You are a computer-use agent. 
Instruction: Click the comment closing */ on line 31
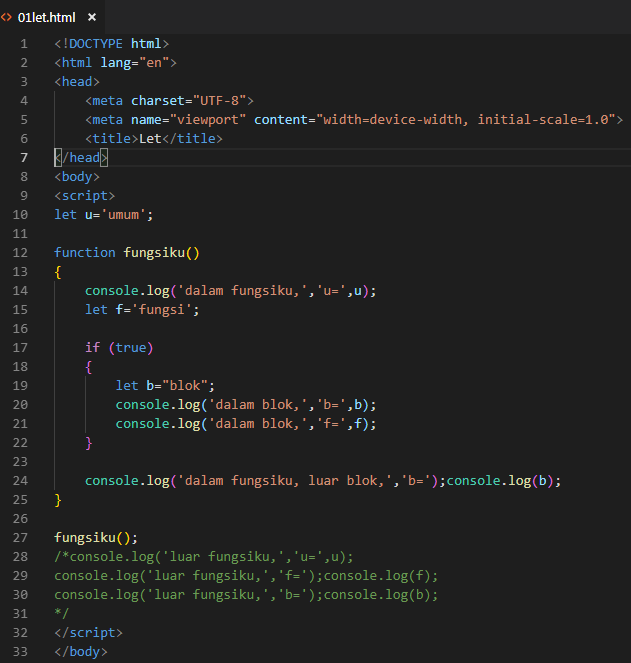click(62, 614)
